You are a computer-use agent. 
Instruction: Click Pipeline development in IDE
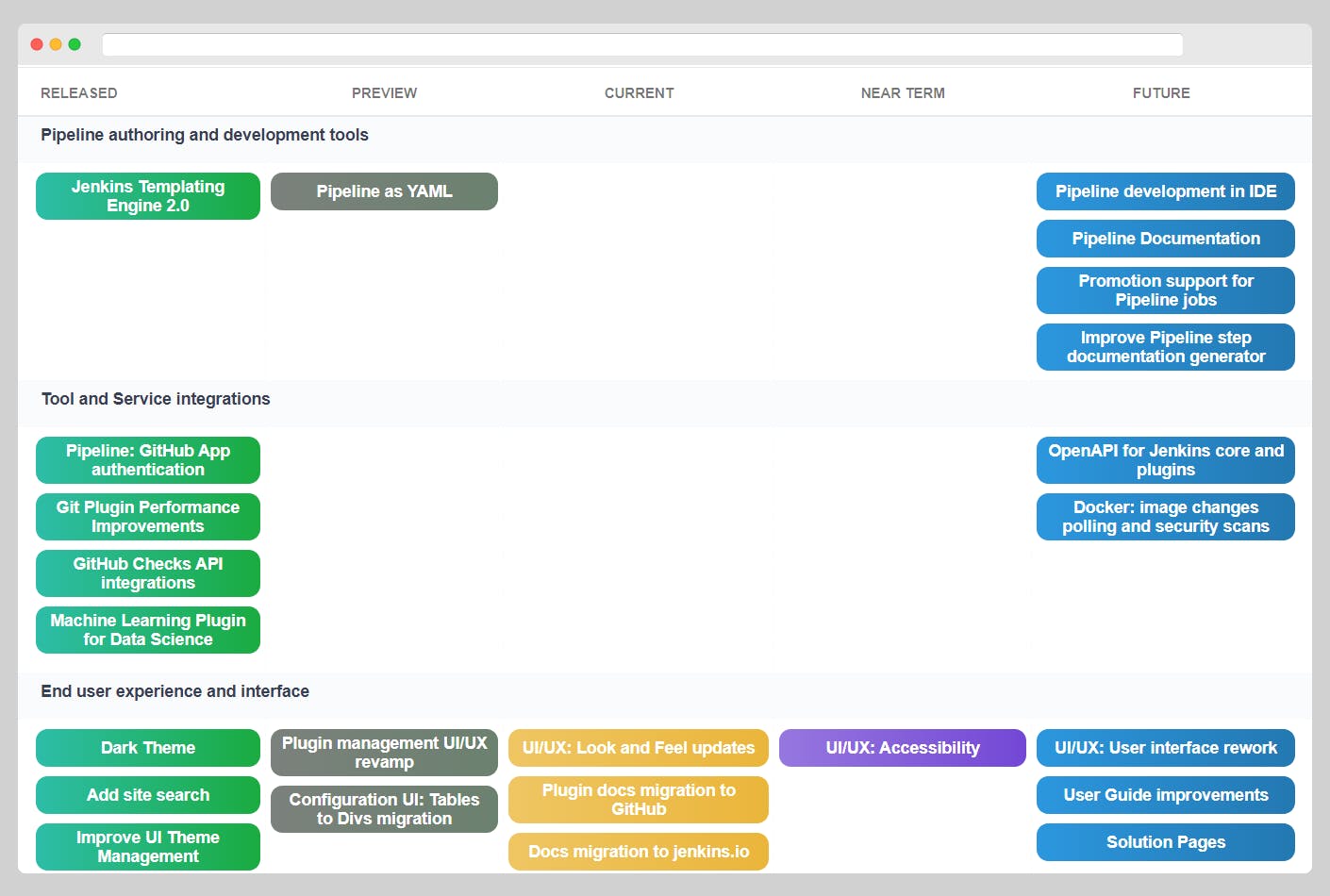pos(1165,191)
